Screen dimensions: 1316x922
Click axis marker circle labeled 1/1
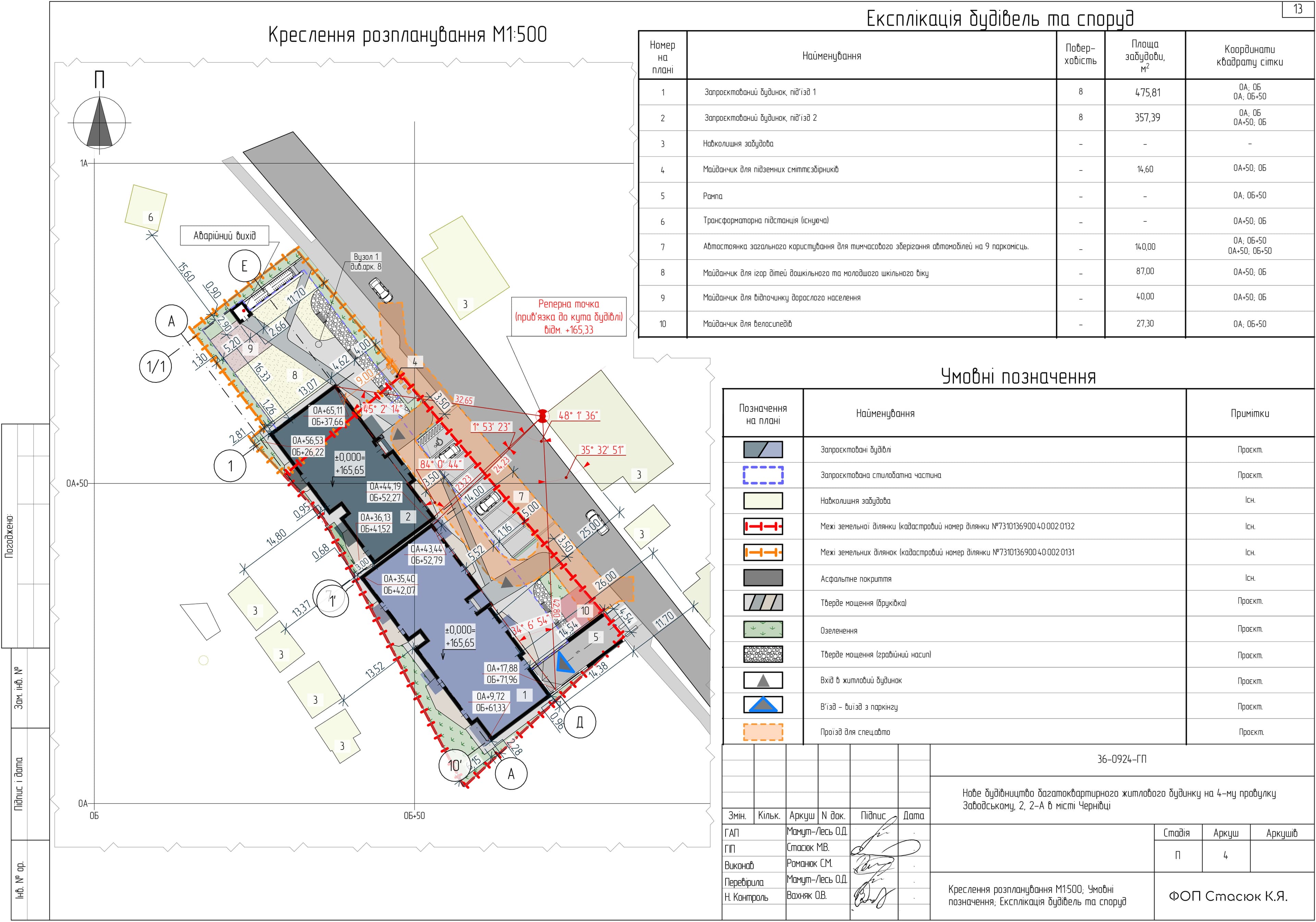coord(156,366)
